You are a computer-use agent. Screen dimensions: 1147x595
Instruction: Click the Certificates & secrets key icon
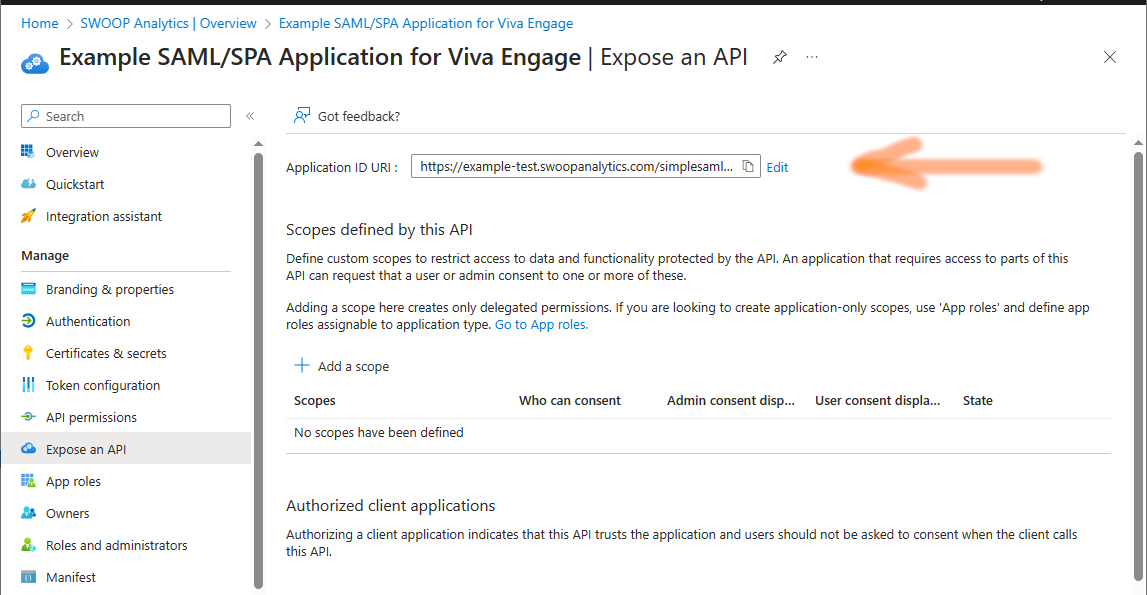(28, 353)
